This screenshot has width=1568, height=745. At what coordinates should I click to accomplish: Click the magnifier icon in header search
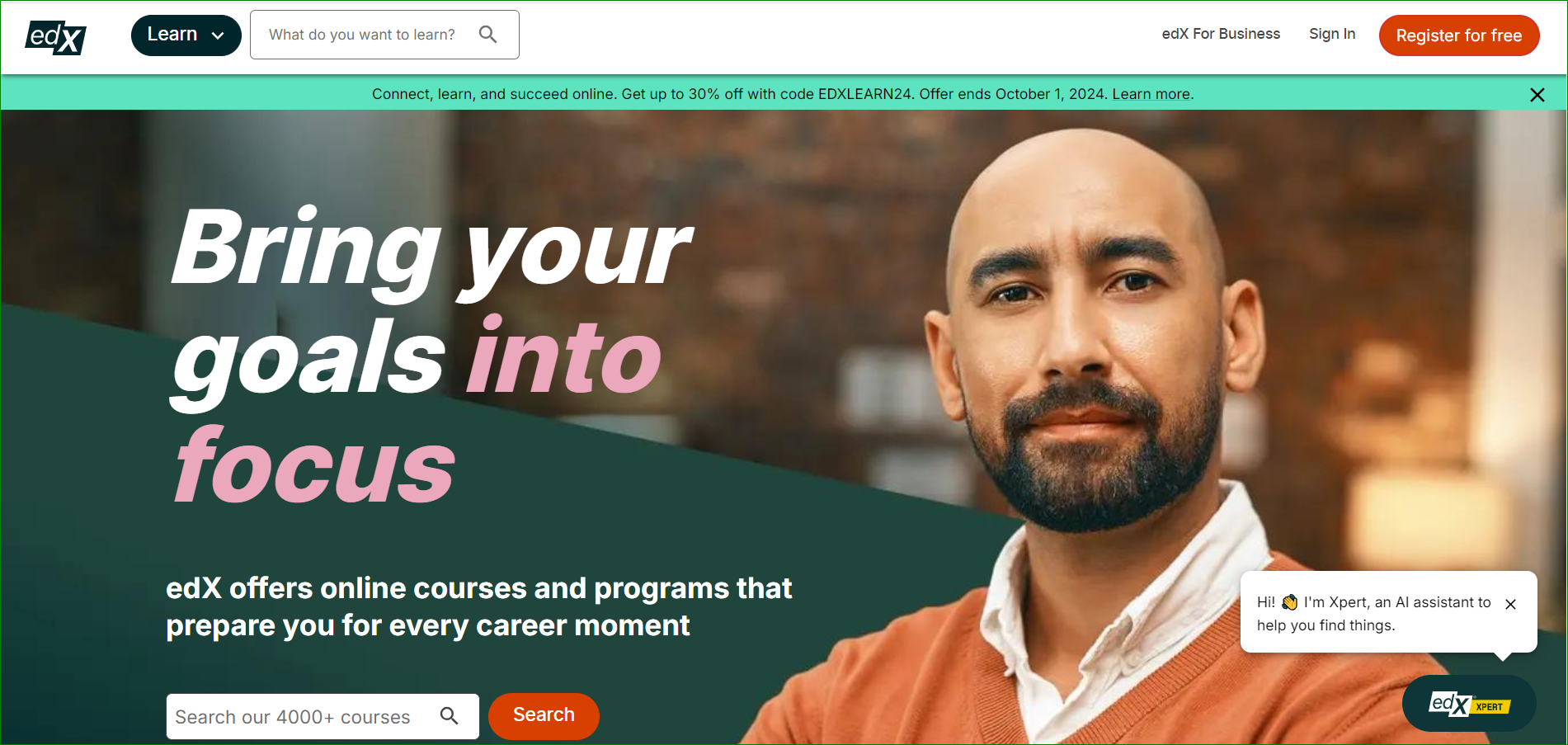point(487,35)
